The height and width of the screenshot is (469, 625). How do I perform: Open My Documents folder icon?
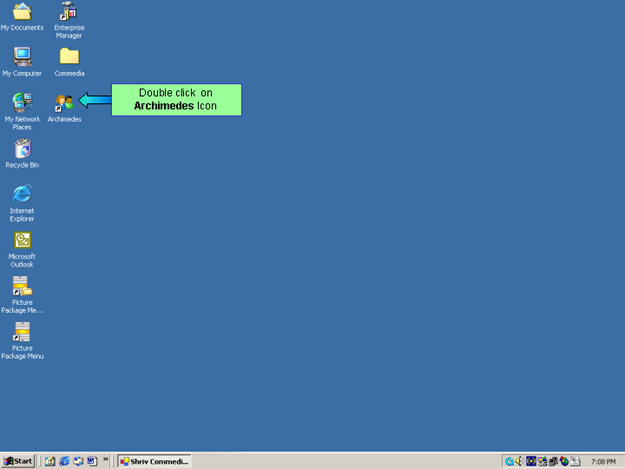pyautogui.click(x=21, y=13)
